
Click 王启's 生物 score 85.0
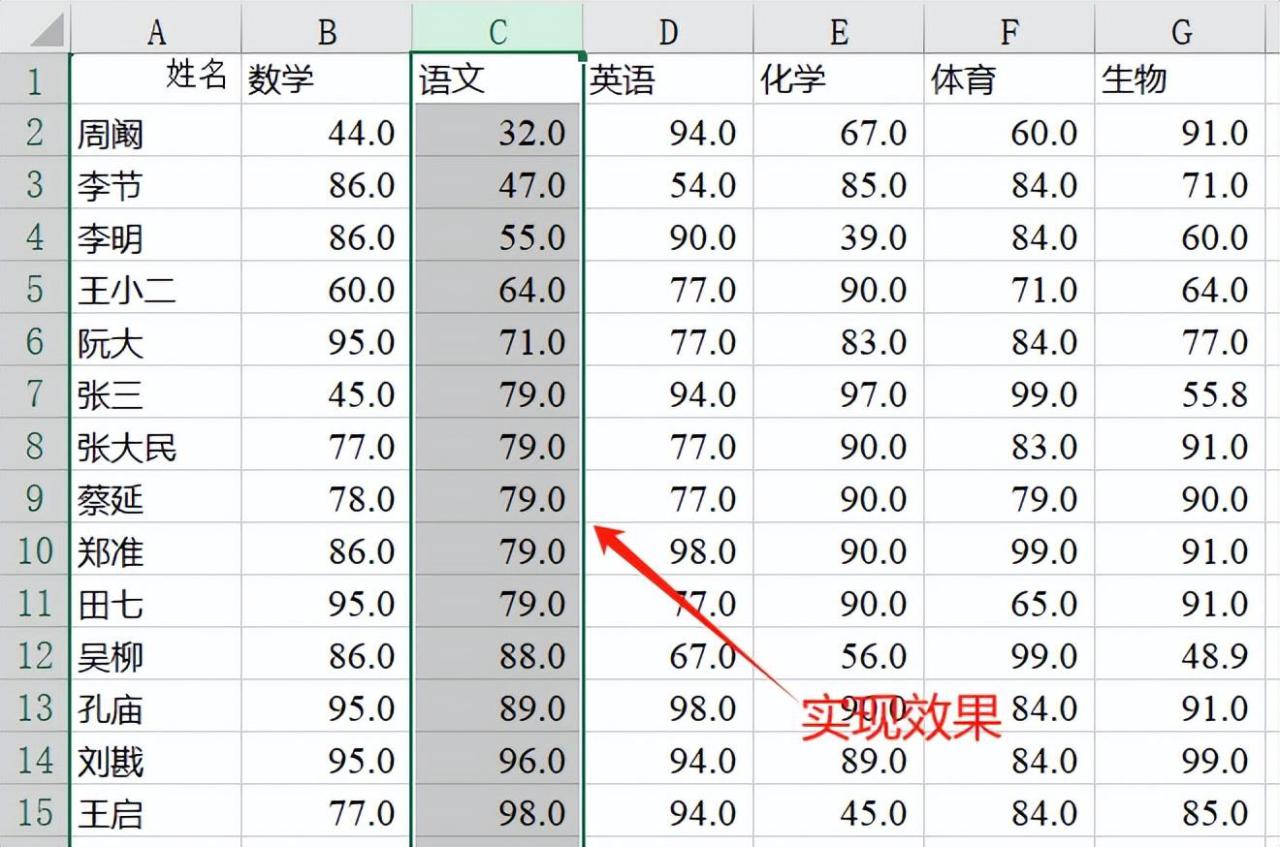coord(1181,811)
